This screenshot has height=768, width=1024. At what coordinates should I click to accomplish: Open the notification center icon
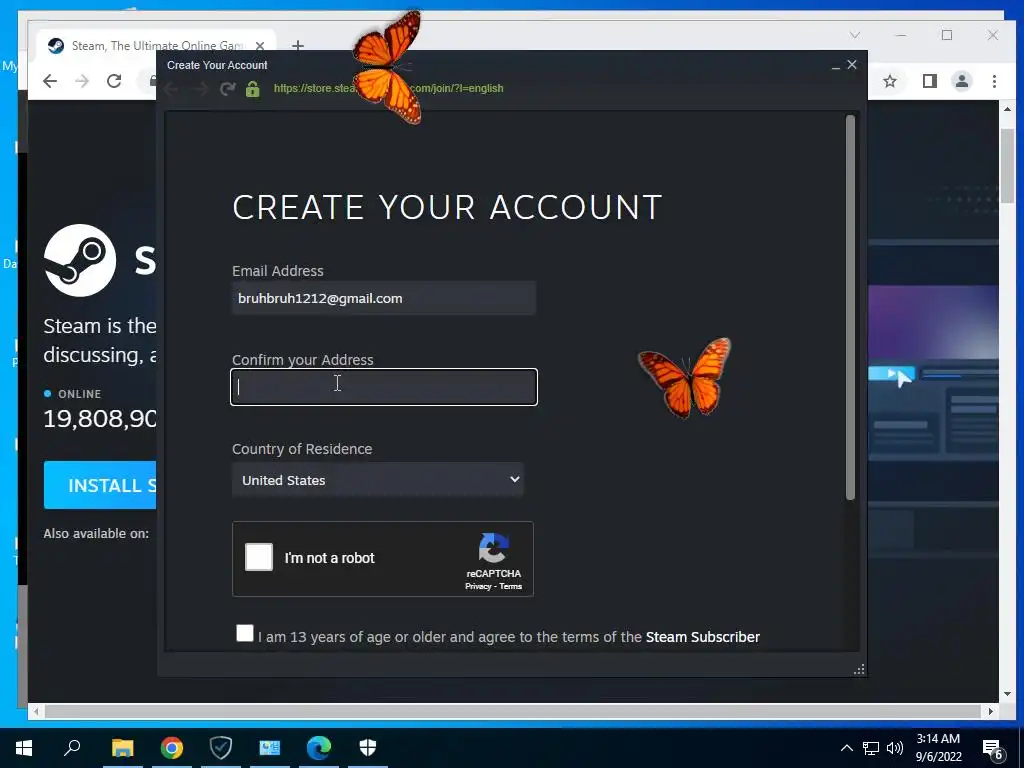point(993,749)
